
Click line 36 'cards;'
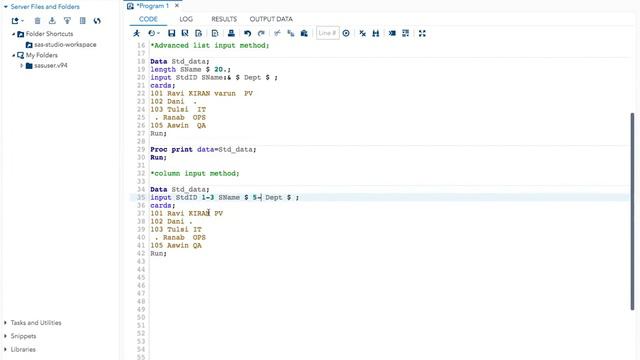tap(162, 205)
